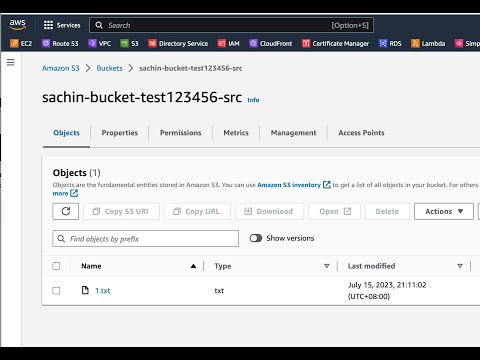Open the IAM shortcut
The width and height of the screenshot is (480, 360).
coord(228,43)
